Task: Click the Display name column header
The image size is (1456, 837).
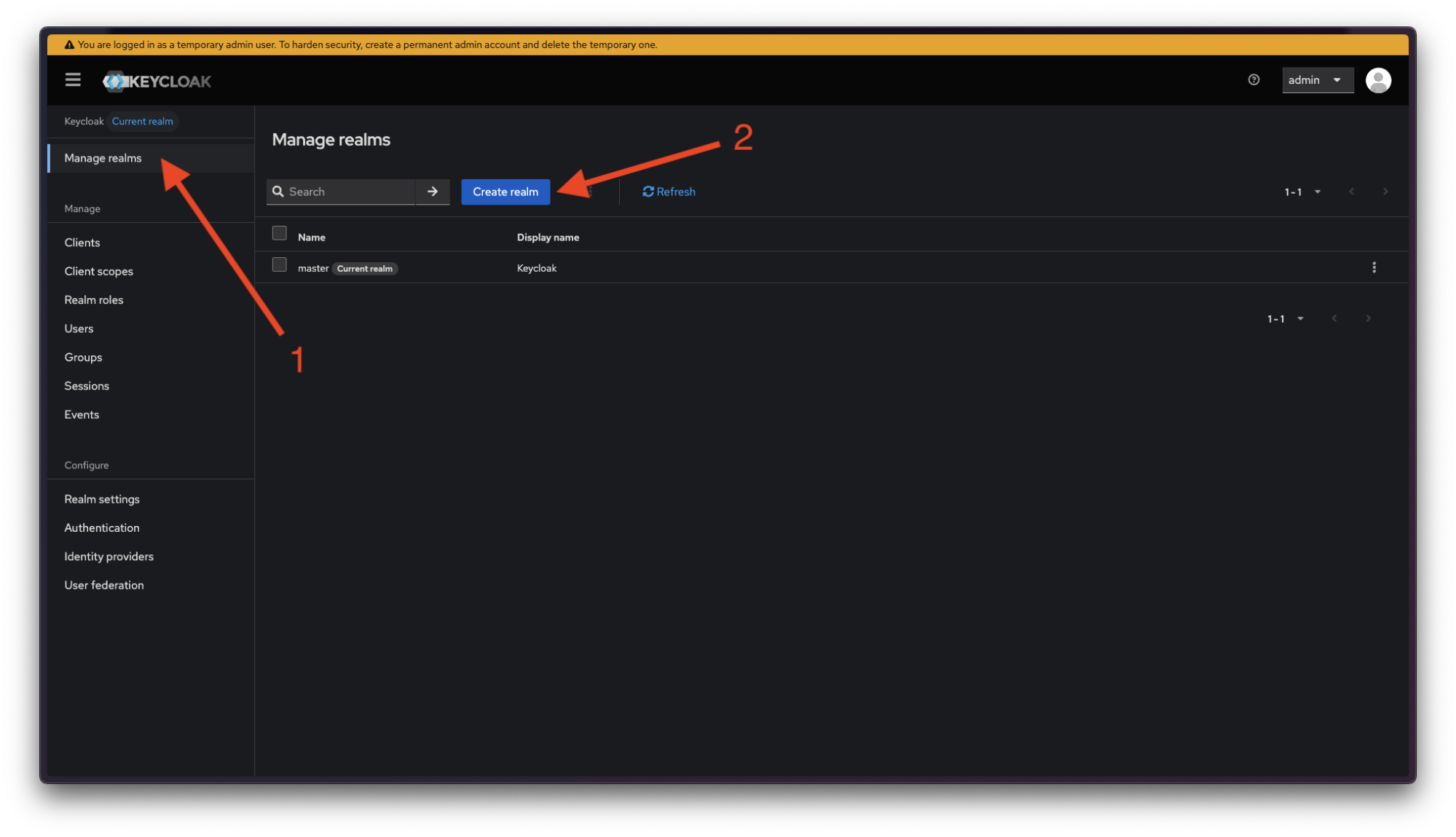Action: click(548, 237)
